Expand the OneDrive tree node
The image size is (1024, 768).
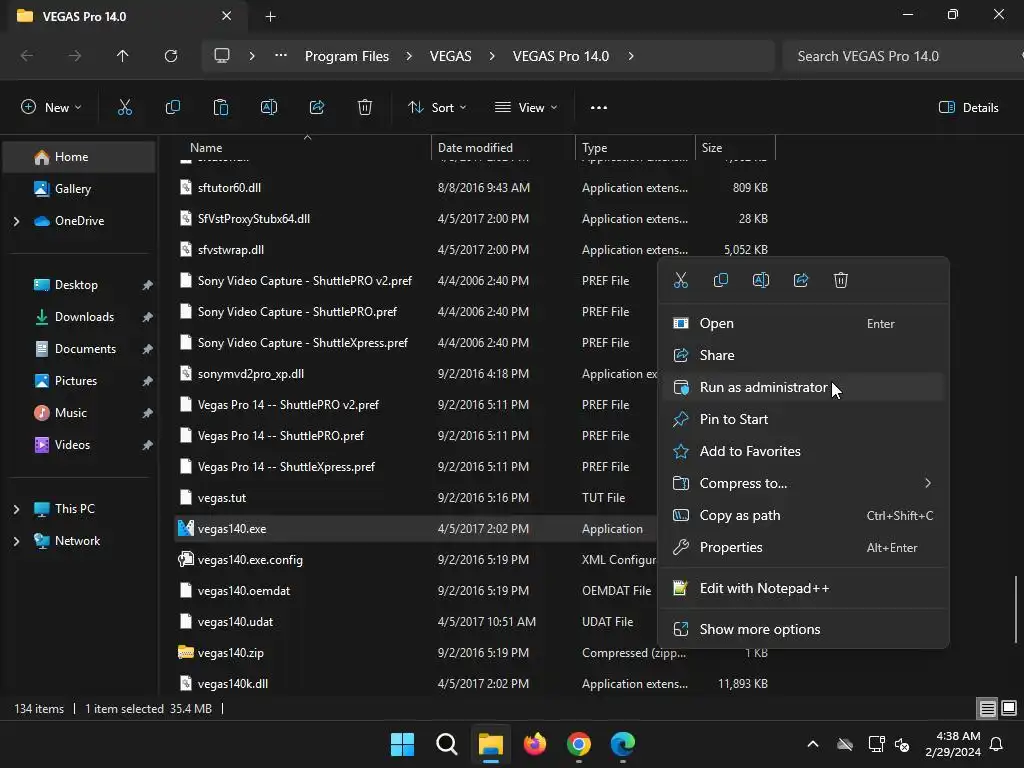16,221
